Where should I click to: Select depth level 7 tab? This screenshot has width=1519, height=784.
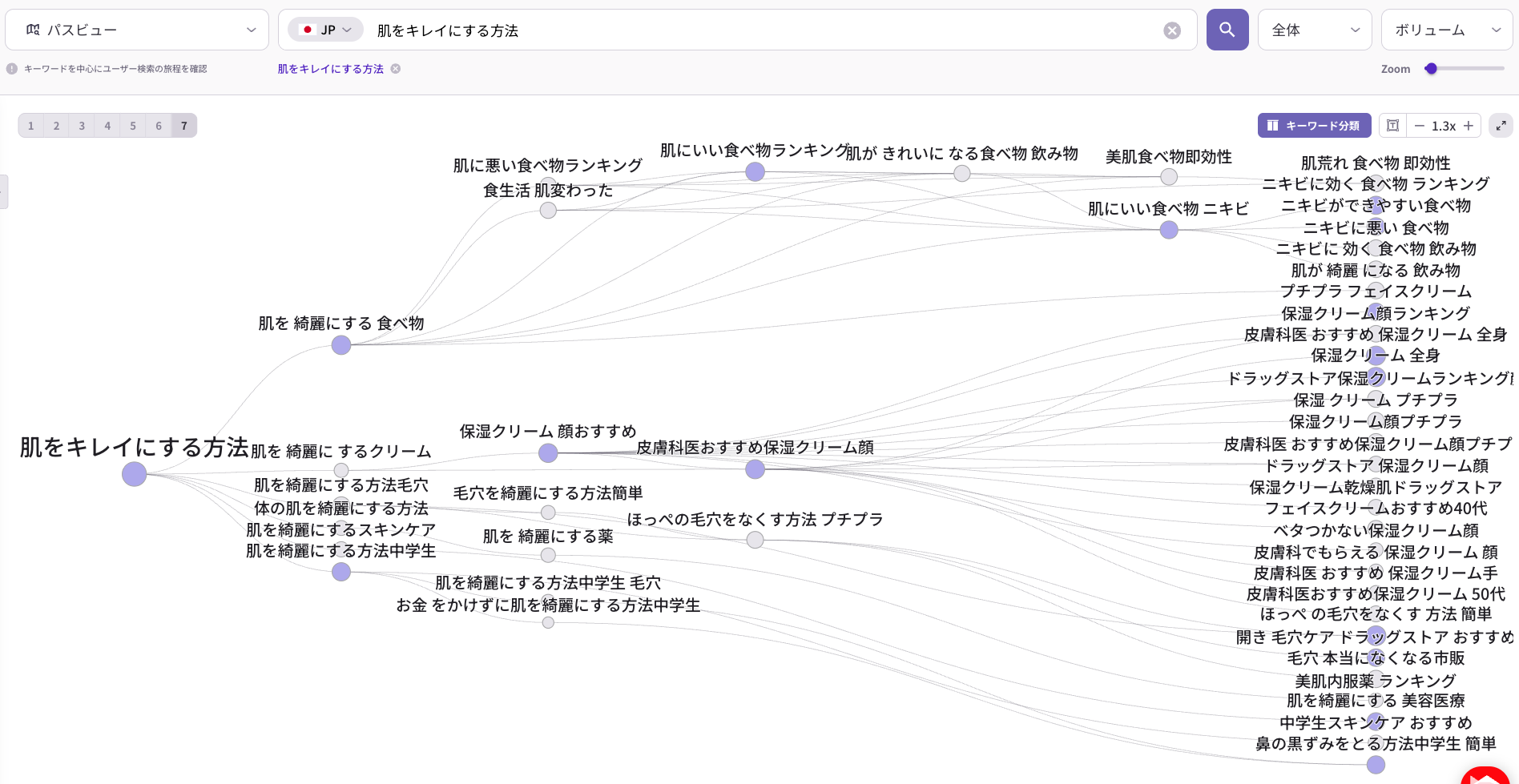tap(184, 126)
